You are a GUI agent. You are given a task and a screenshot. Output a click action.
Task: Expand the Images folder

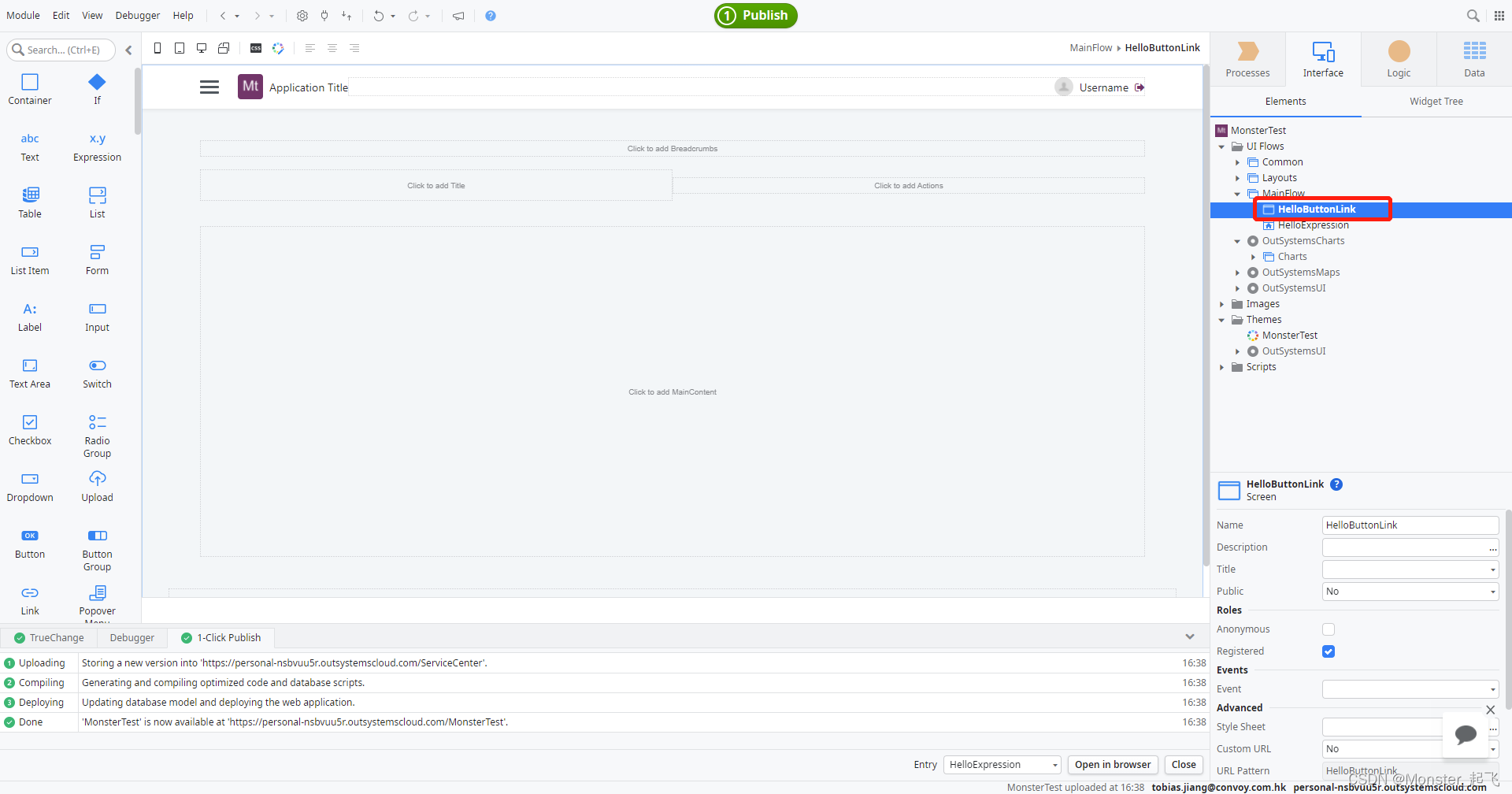pyautogui.click(x=1221, y=304)
